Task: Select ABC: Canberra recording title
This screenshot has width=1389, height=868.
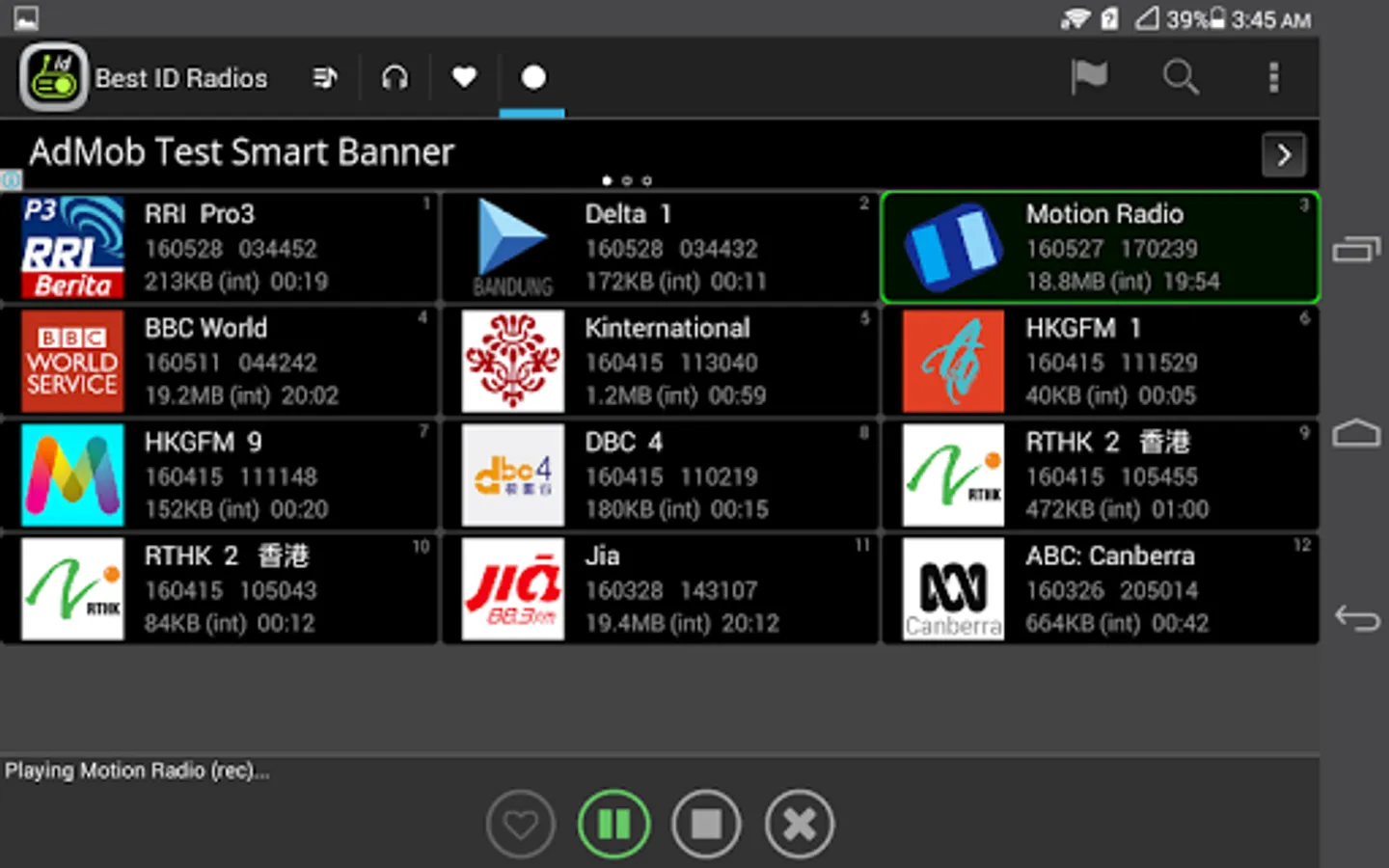Action: [x=1110, y=556]
